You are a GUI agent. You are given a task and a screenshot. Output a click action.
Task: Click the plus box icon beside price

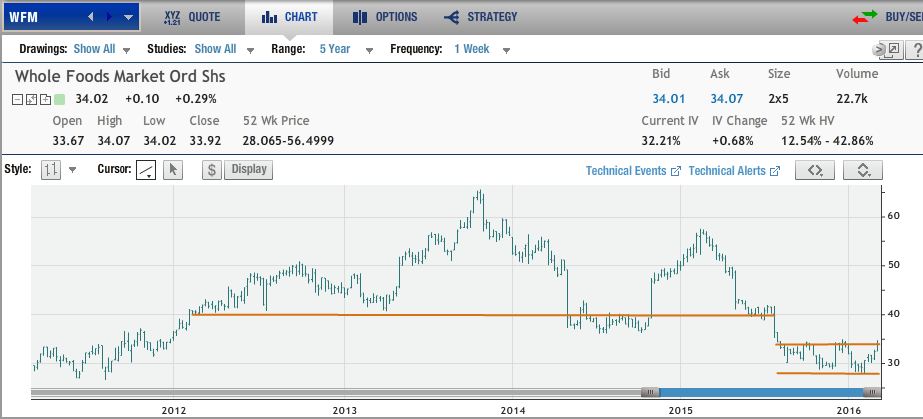pyautogui.click(x=45, y=99)
